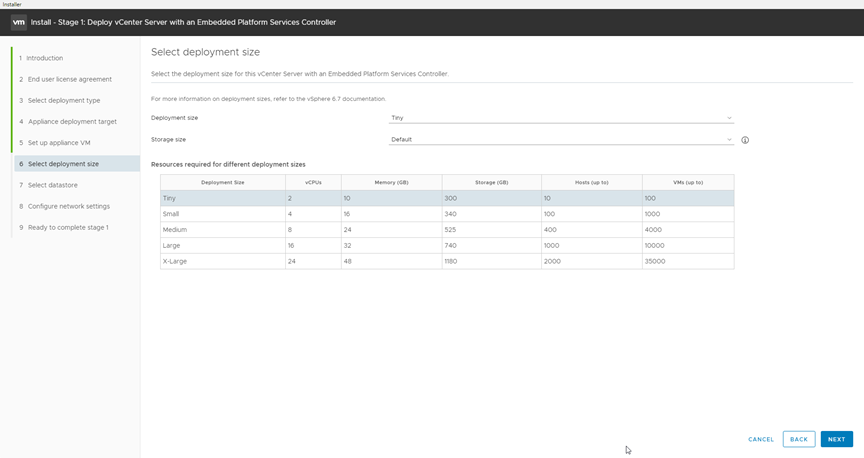Click the BACK button
Viewport: 864px width, 458px height.
point(798,439)
